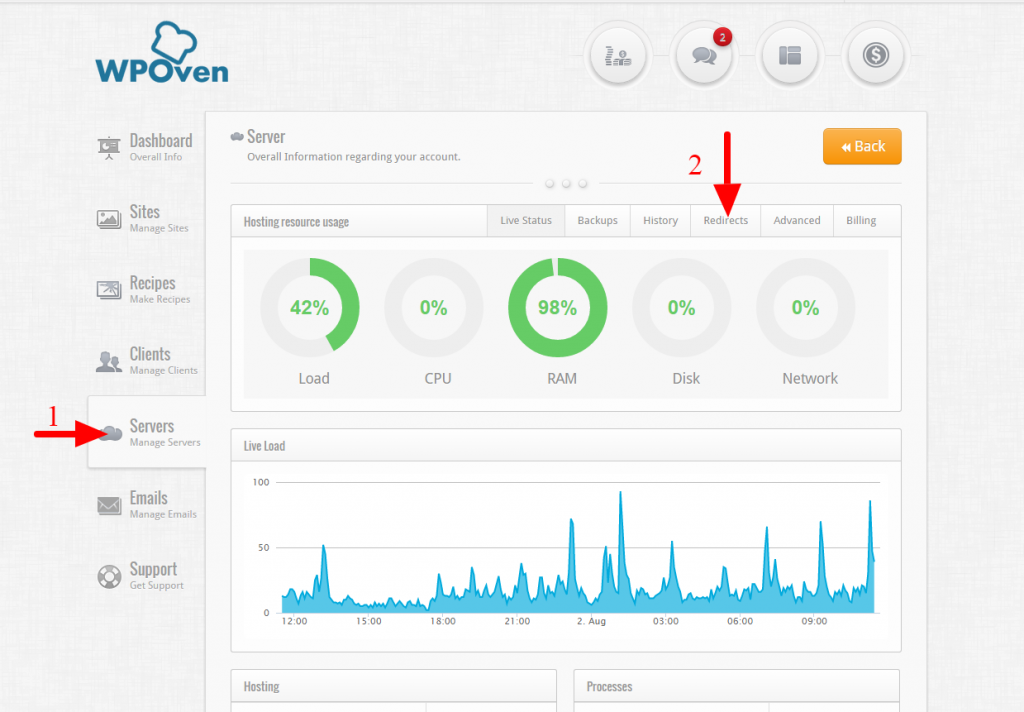Open the chat messages icon with badge
The width and height of the screenshot is (1024, 712).
coord(703,55)
